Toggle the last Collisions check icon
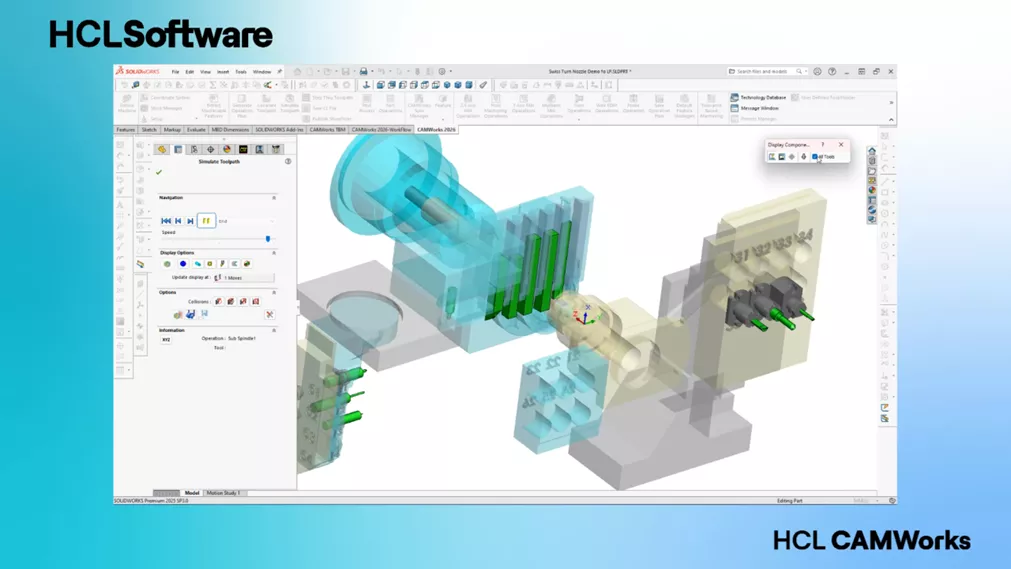 pos(255,301)
